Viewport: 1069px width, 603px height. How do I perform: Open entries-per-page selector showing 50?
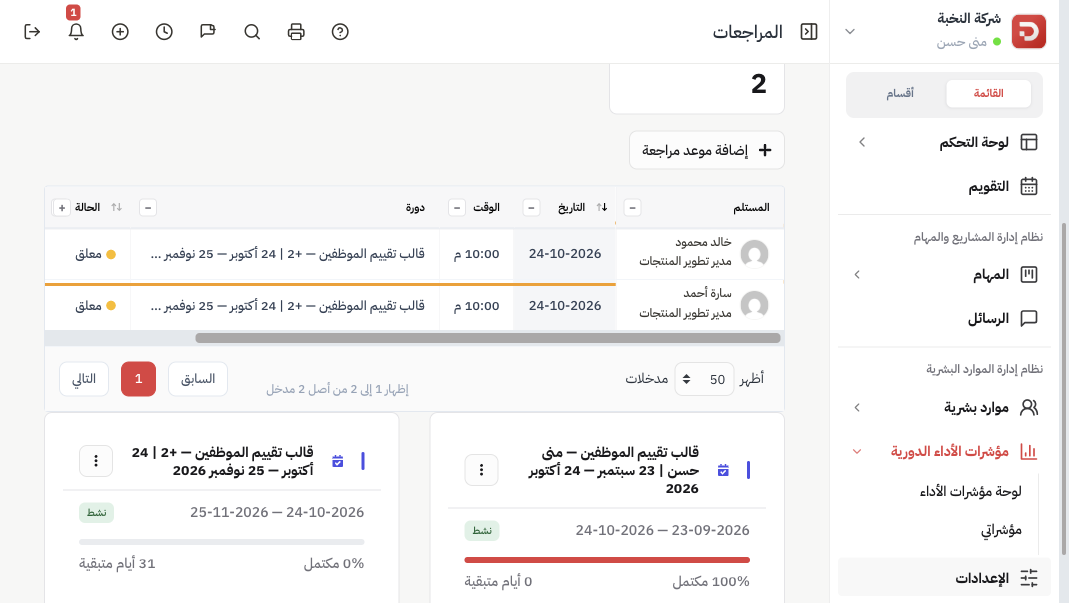pos(704,379)
